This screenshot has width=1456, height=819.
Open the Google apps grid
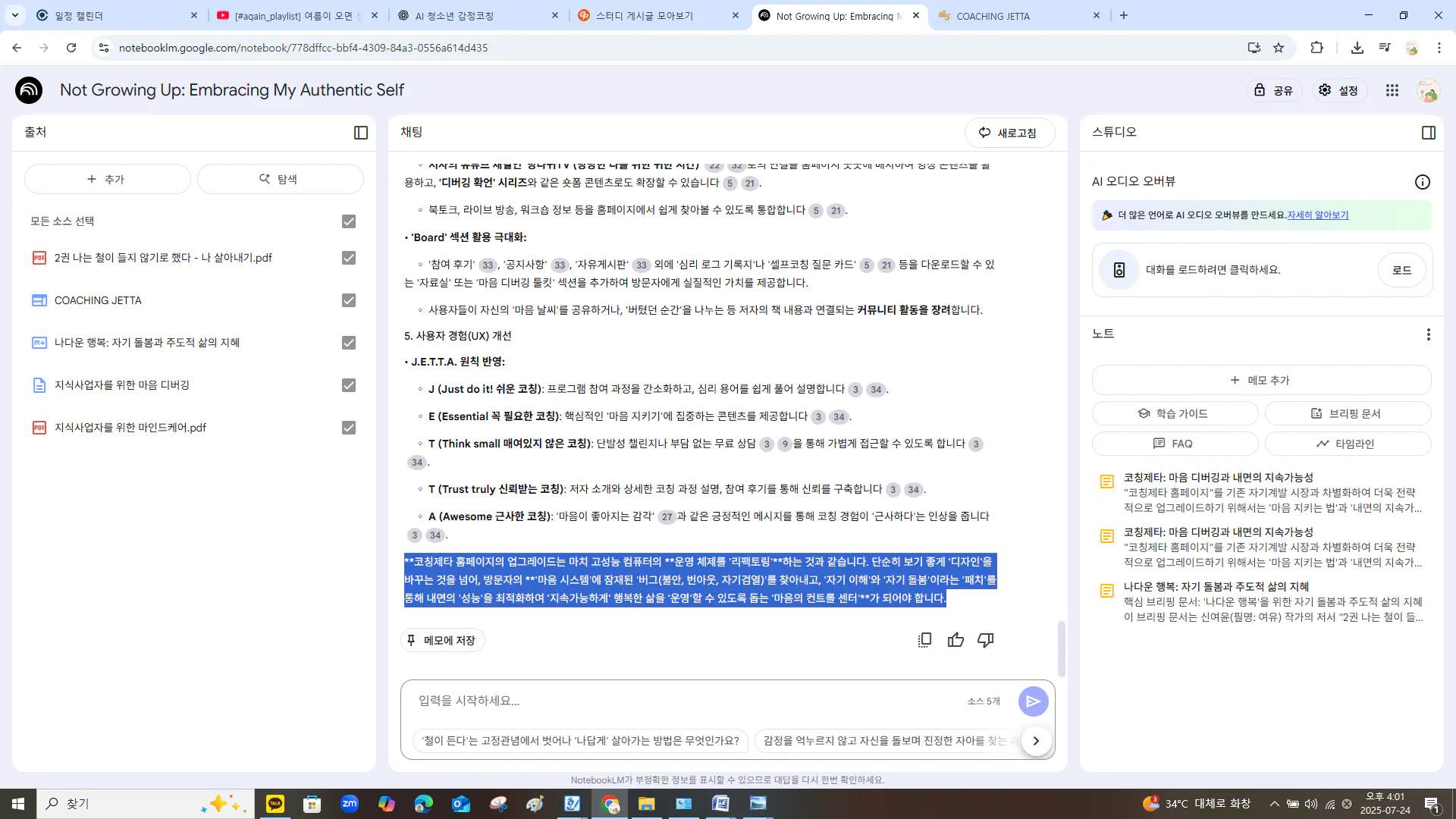[x=1392, y=89]
